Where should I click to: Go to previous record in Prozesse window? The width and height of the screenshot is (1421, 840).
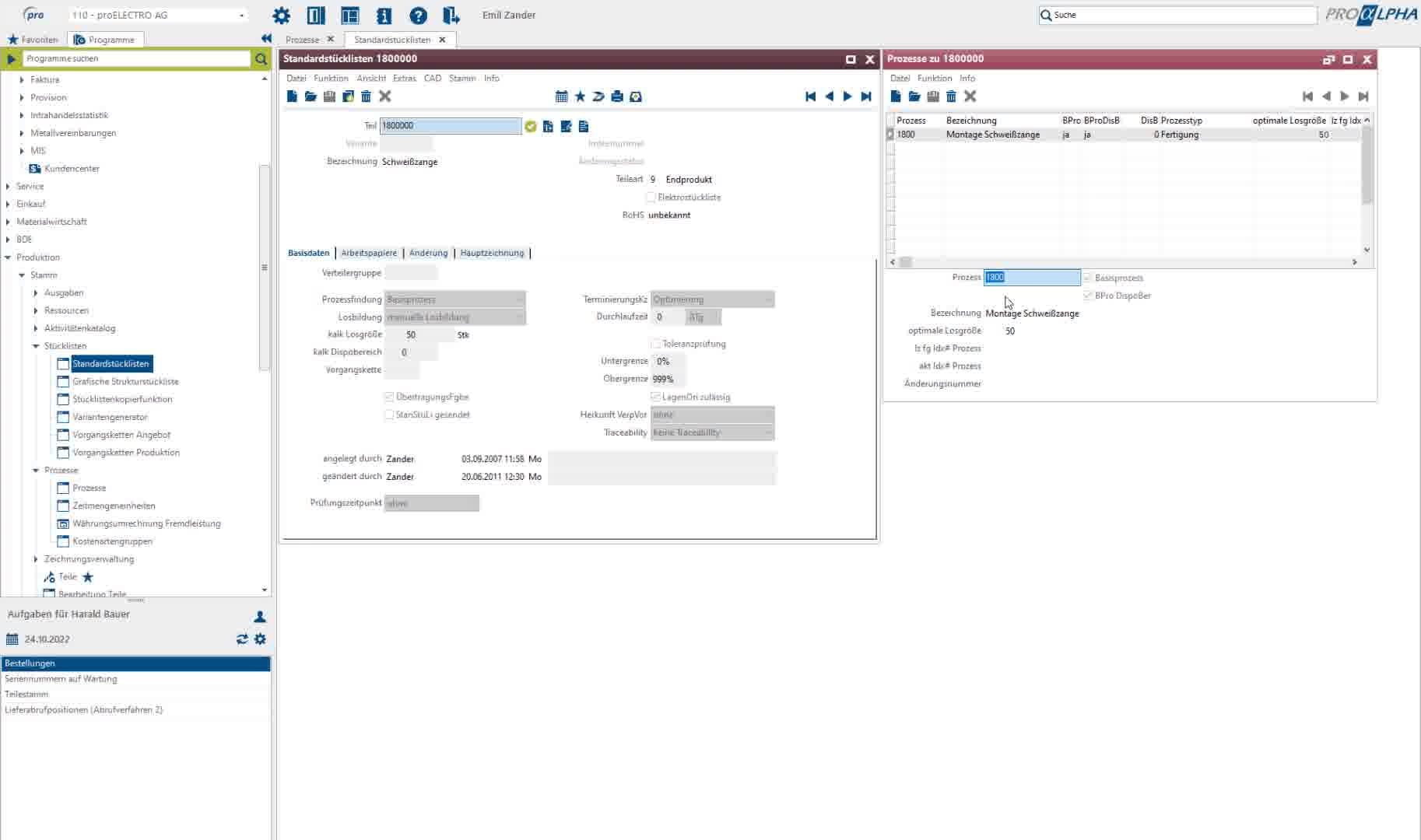(x=1326, y=96)
